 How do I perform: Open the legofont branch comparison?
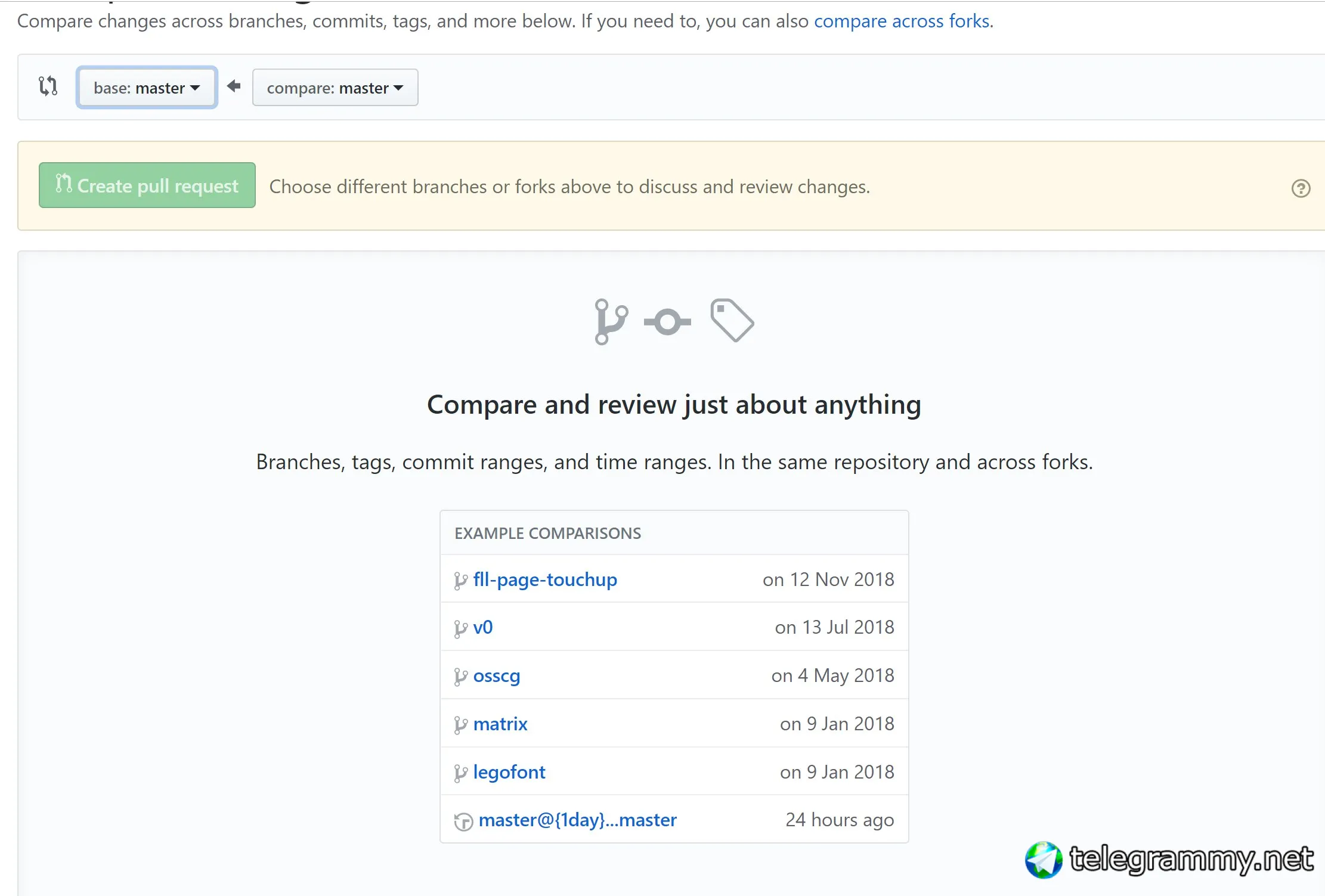click(509, 772)
